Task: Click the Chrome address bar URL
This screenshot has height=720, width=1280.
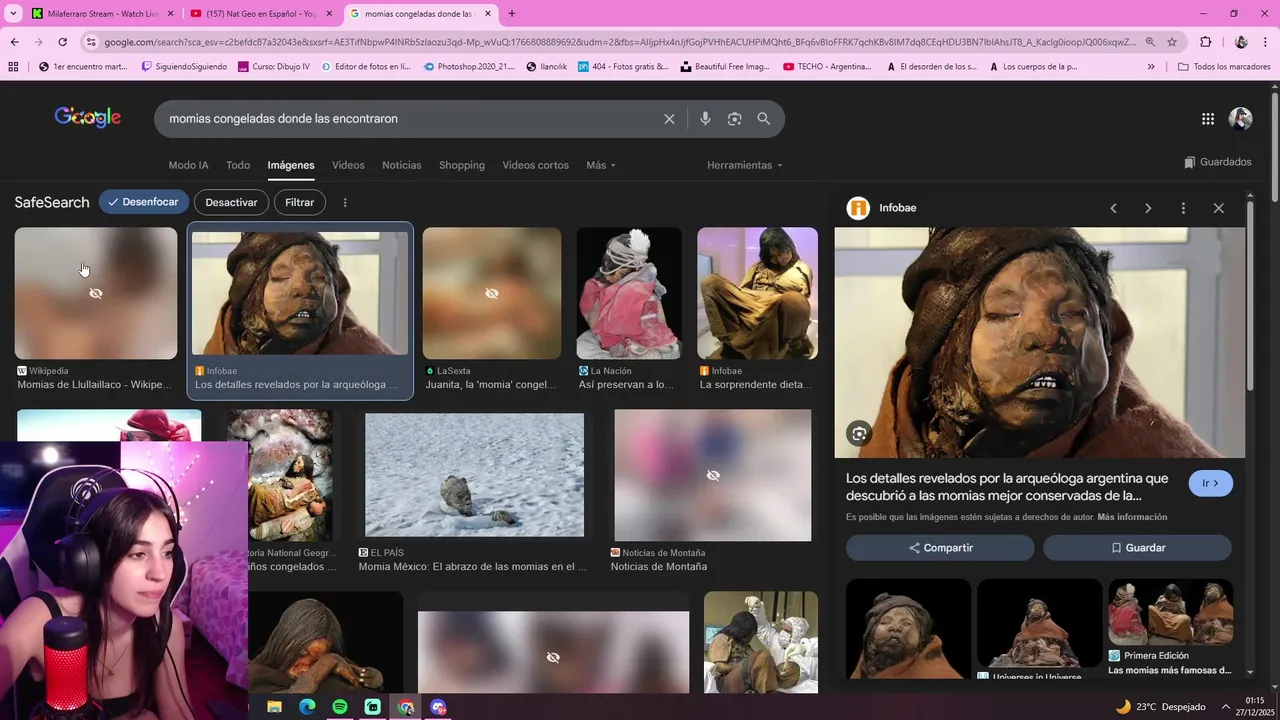Action: pos(620,42)
